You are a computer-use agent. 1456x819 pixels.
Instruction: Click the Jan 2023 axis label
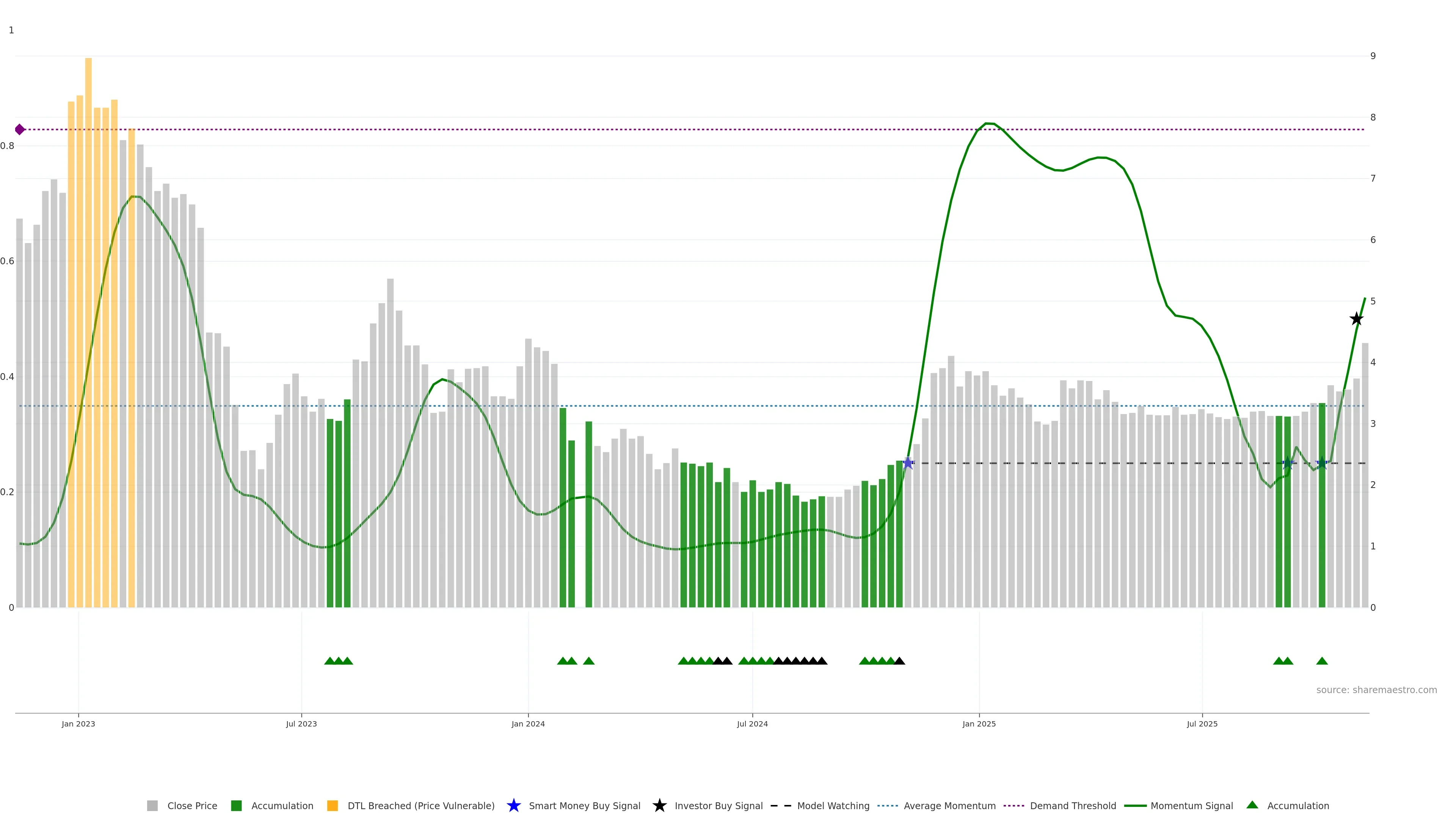(x=78, y=724)
